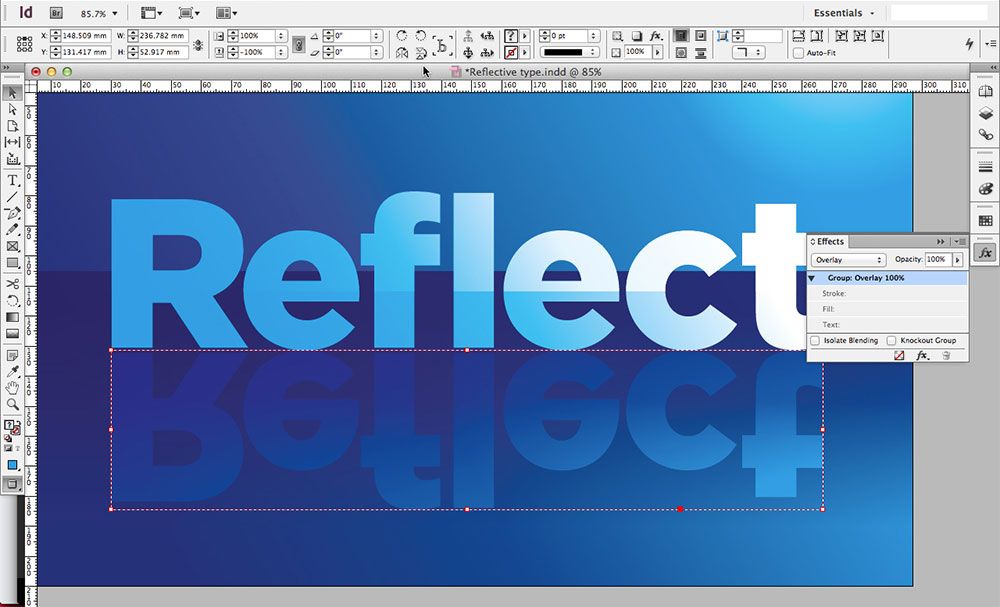Enable the Isolate Blending checkbox
Screen dimensions: 1000x607
(x=815, y=340)
